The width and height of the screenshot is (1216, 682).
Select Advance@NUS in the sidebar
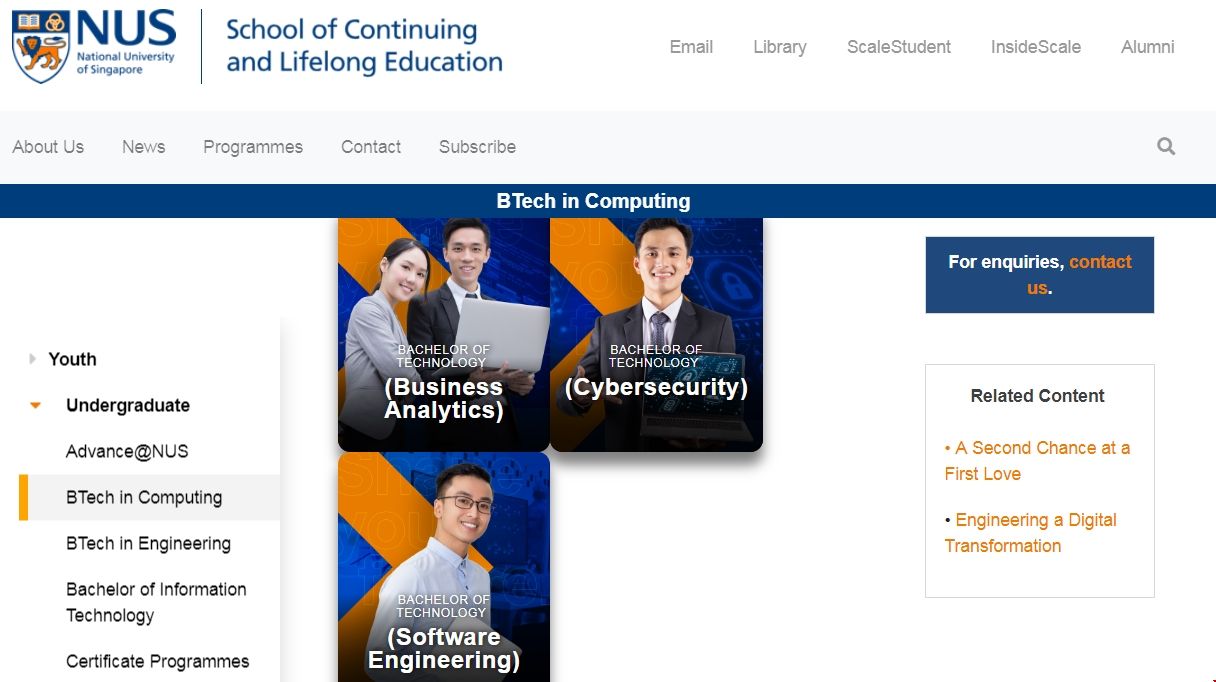125,451
